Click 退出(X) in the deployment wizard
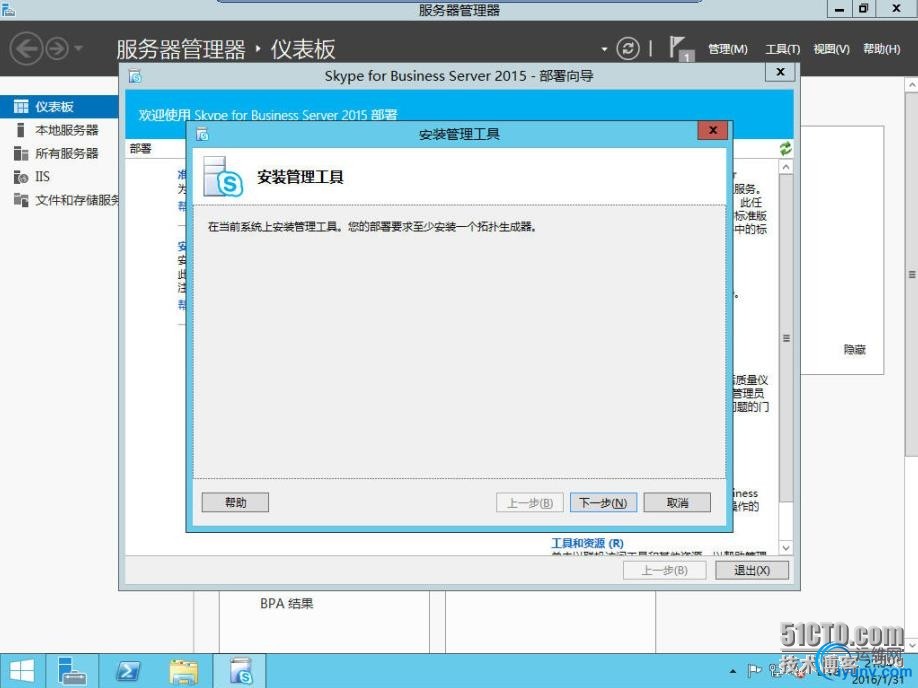The width and height of the screenshot is (918, 688). click(x=752, y=570)
